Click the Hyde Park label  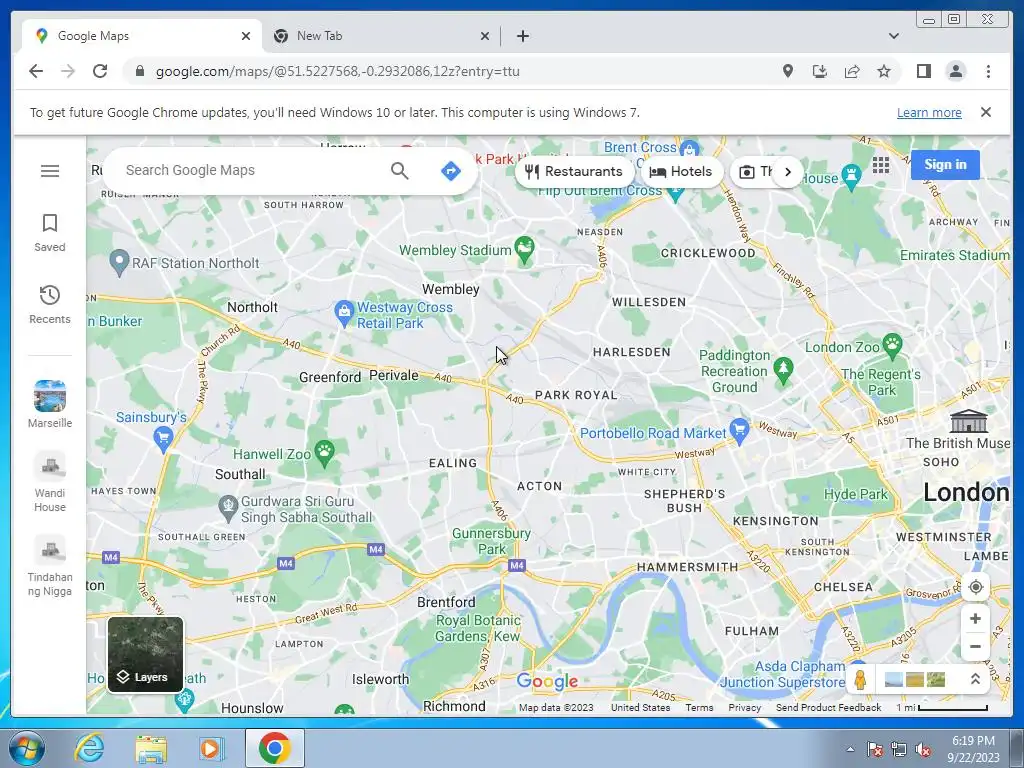click(x=856, y=494)
